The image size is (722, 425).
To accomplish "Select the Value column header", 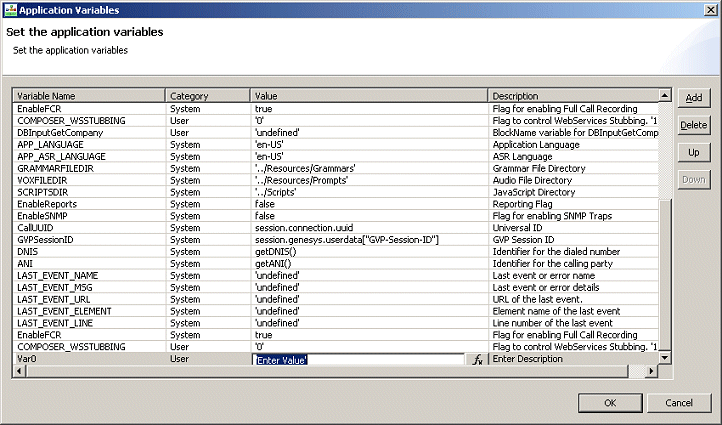I will pyautogui.click(x=368, y=96).
